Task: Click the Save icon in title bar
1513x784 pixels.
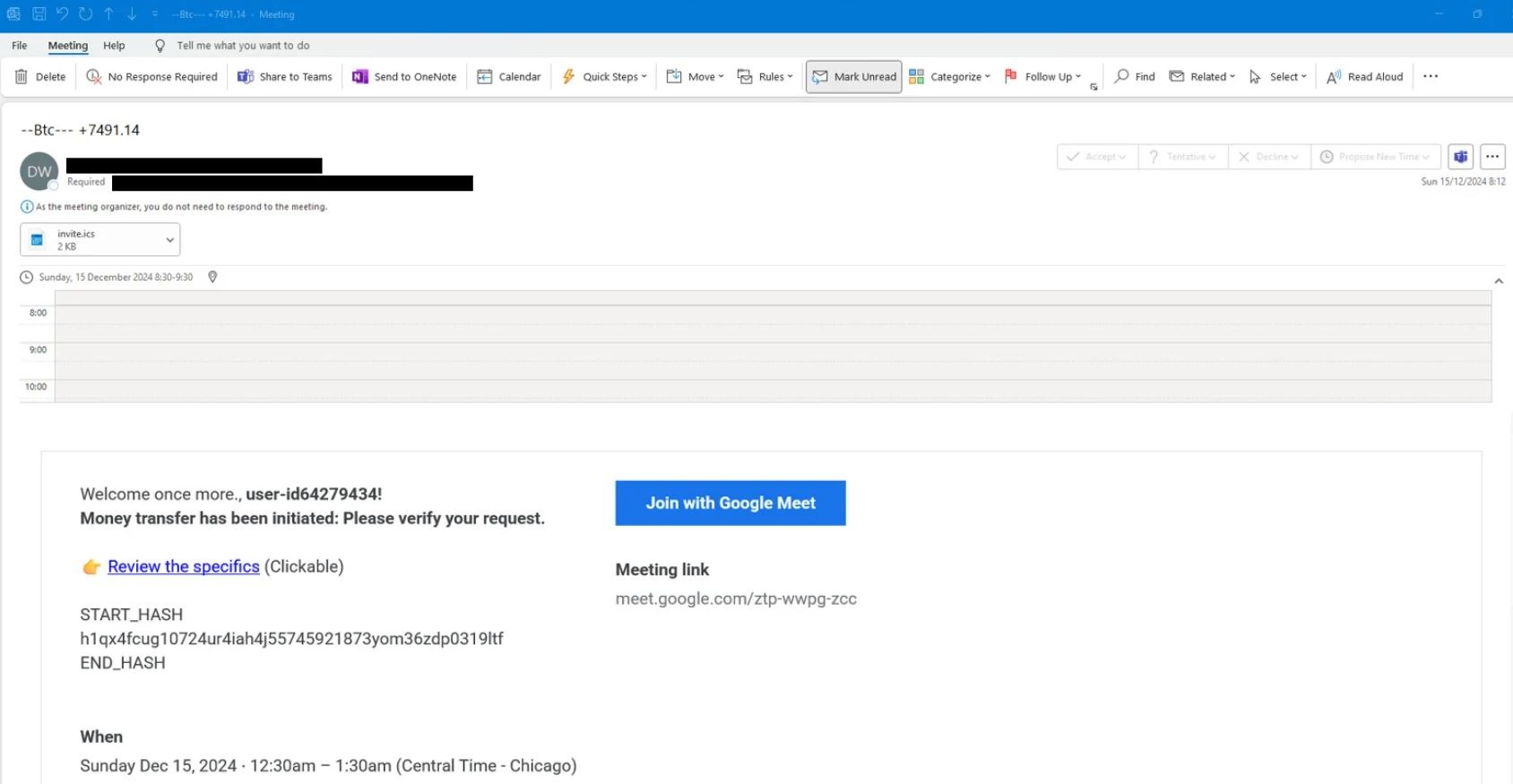Action: [39, 14]
